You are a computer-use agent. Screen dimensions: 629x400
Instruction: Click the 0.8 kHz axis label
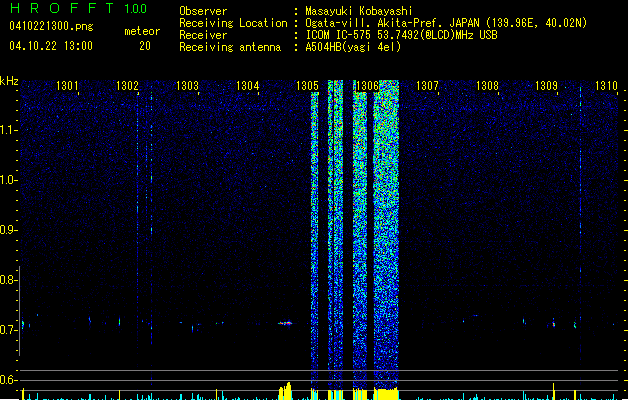click(9, 280)
